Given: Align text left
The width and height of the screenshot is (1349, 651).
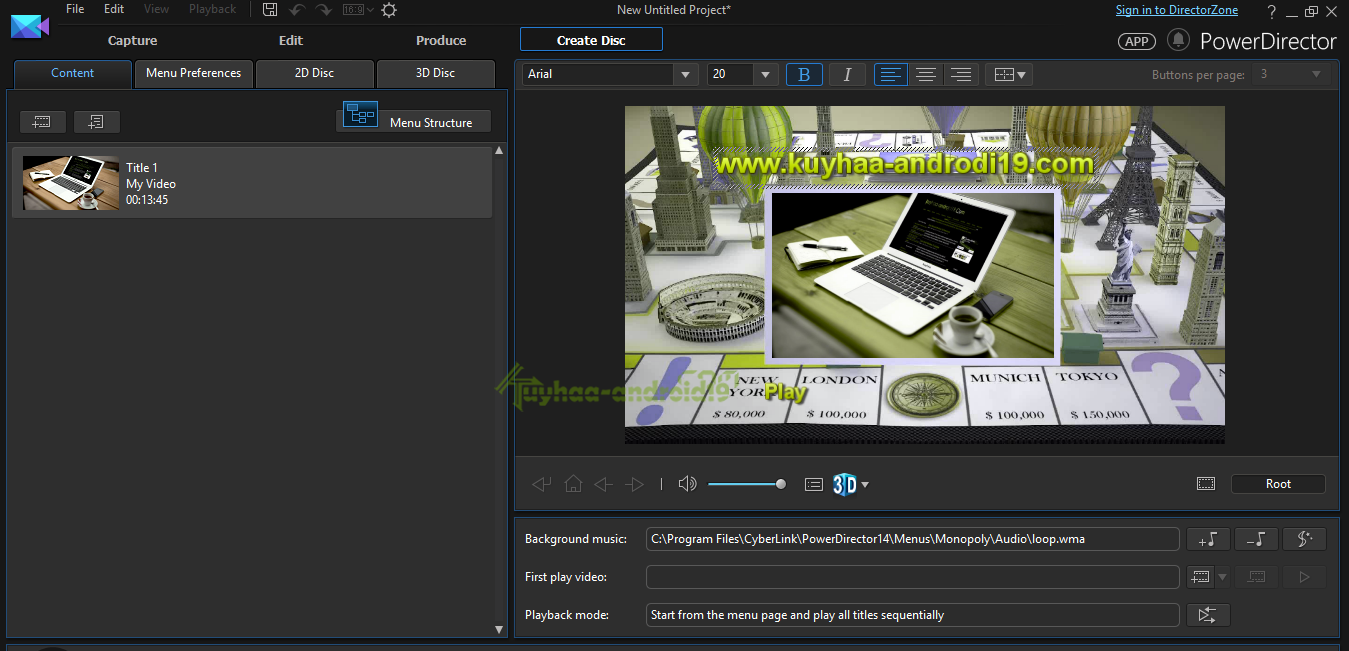Looking at the screenshot, I should [x=891, y=74].
